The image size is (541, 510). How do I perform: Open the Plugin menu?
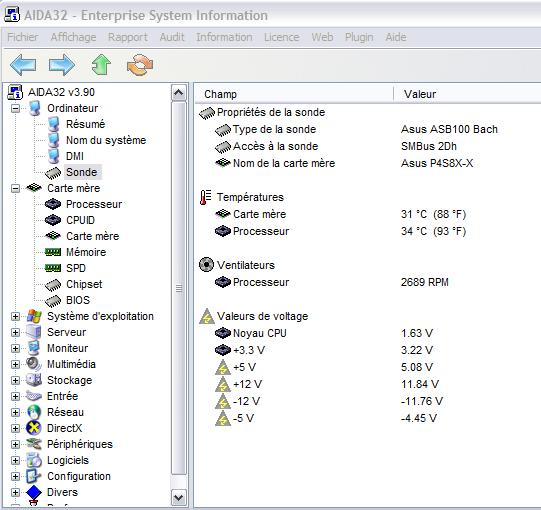(359, 37)
